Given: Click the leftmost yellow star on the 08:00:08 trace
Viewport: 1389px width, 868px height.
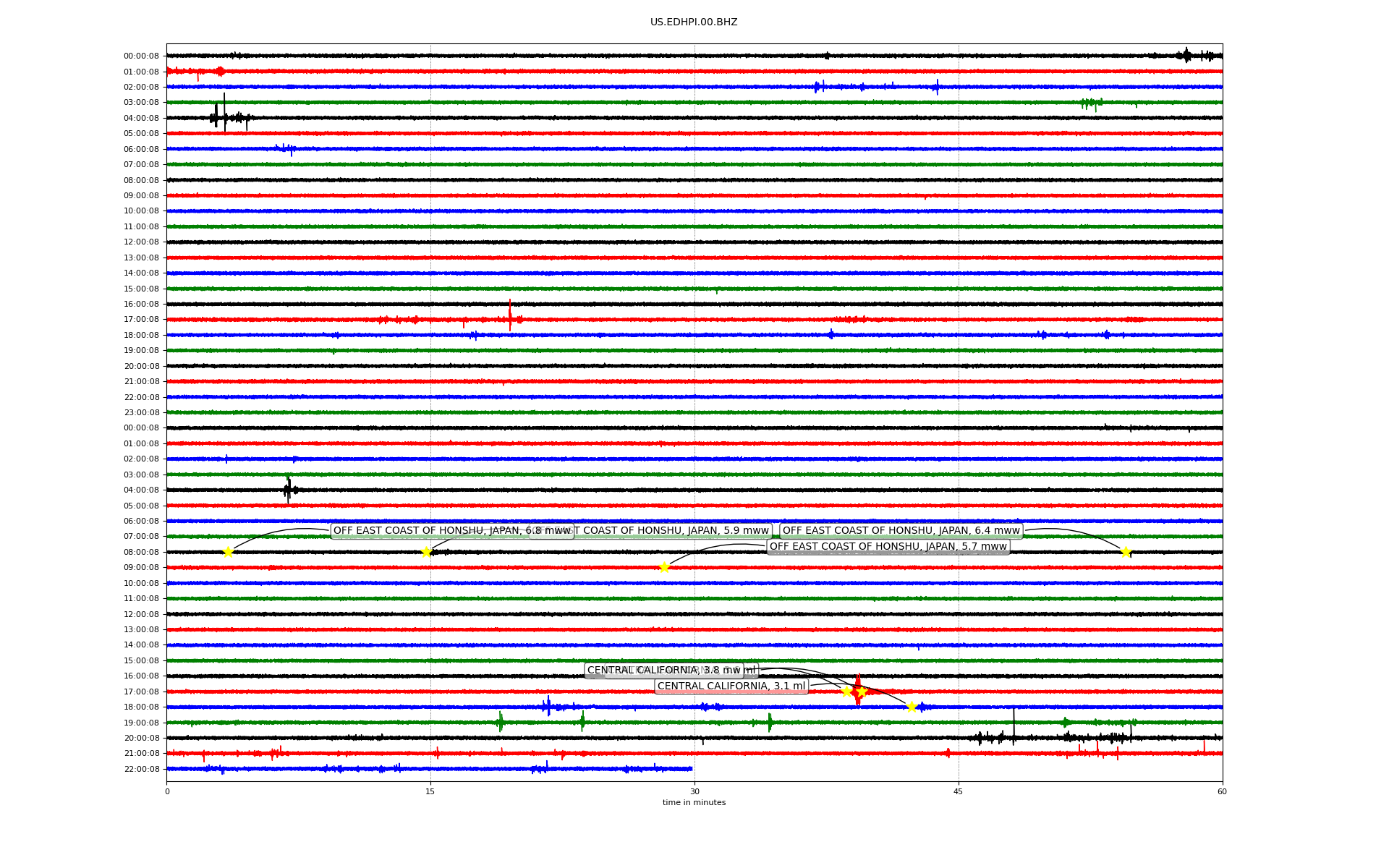Looking at the screenshot, I should pos(228,552).
